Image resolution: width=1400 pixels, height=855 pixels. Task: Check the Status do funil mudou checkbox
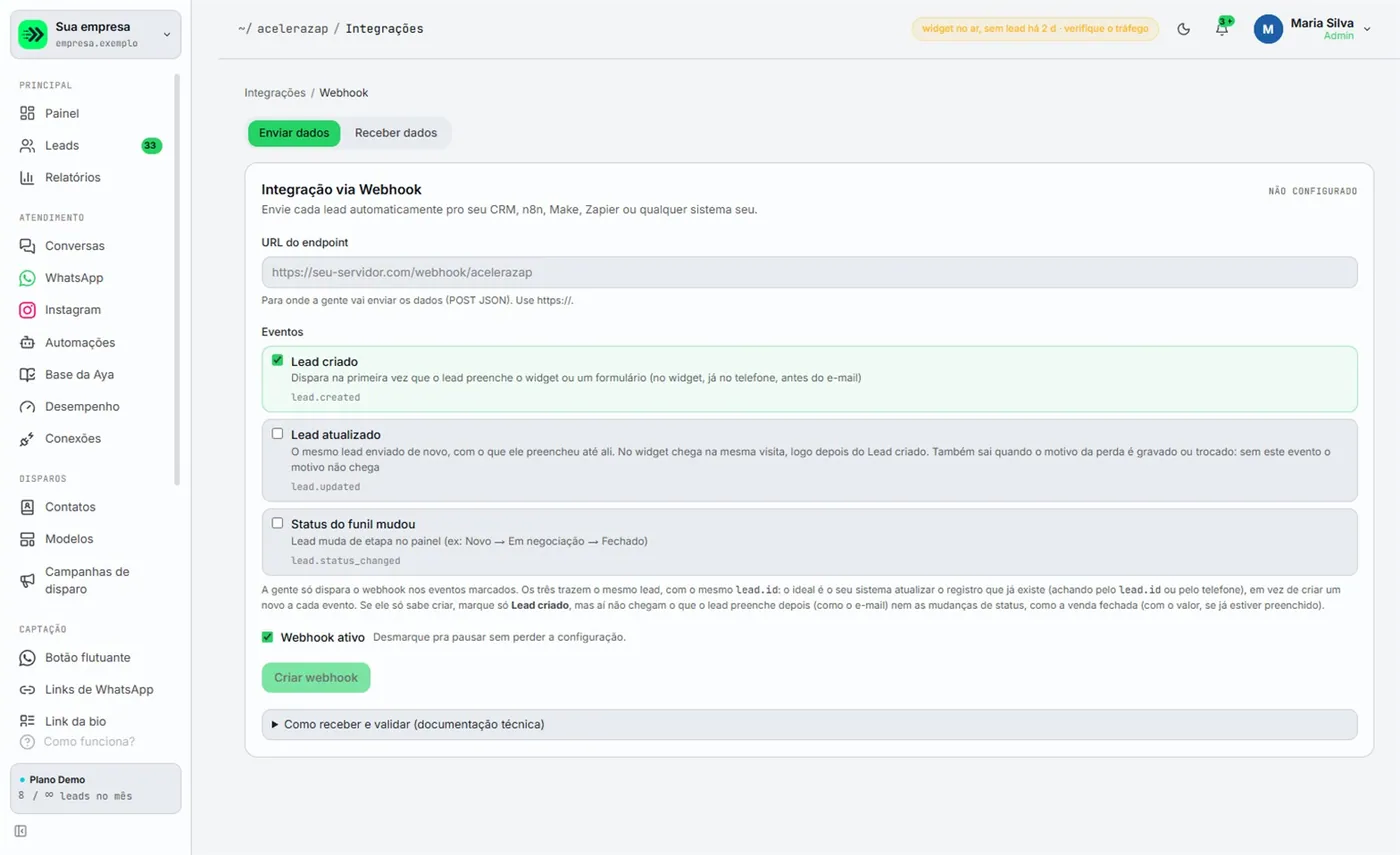[277, 523]
